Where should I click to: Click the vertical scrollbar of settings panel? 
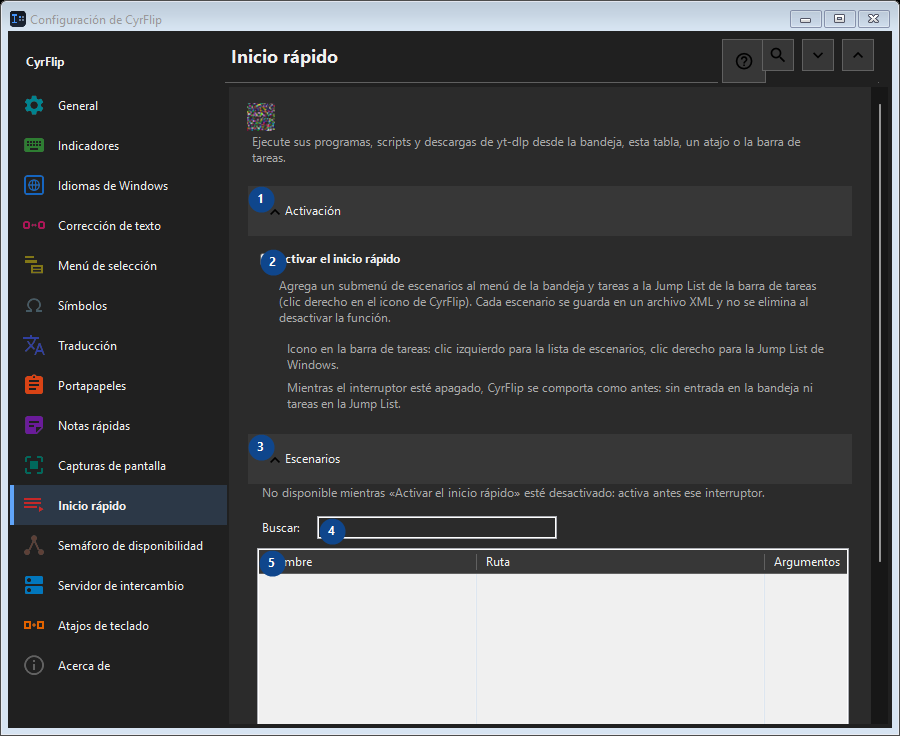[x=880, y=333]
